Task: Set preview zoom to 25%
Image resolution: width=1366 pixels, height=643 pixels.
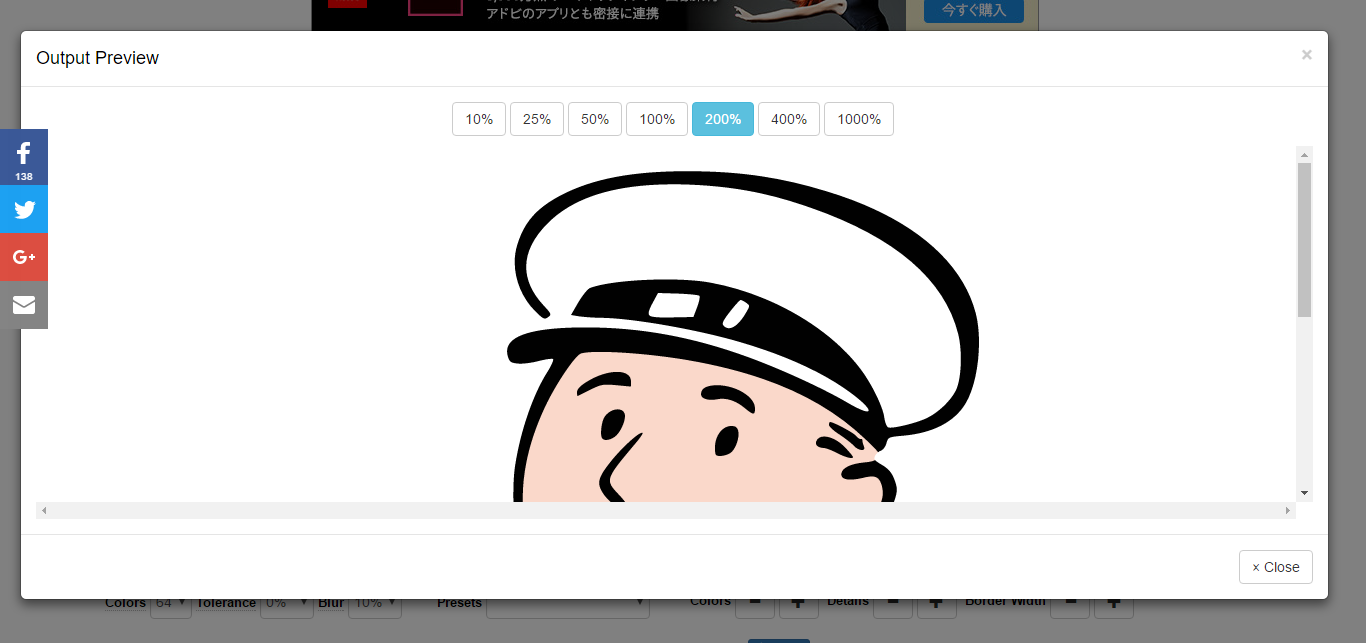Action: (x=537, y=119)
